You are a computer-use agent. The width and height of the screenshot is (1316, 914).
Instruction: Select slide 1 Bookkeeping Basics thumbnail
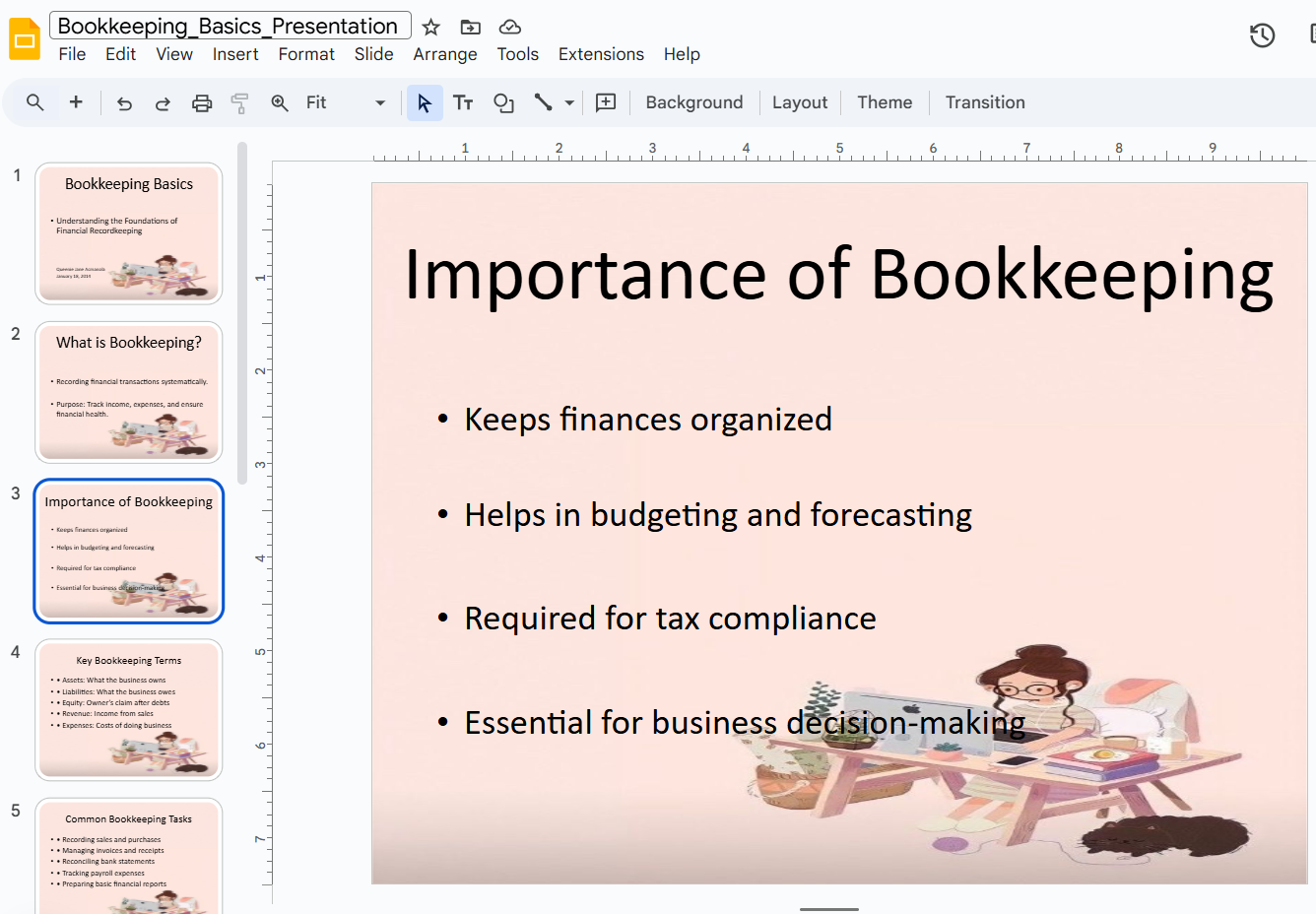(x=129, y=233)
